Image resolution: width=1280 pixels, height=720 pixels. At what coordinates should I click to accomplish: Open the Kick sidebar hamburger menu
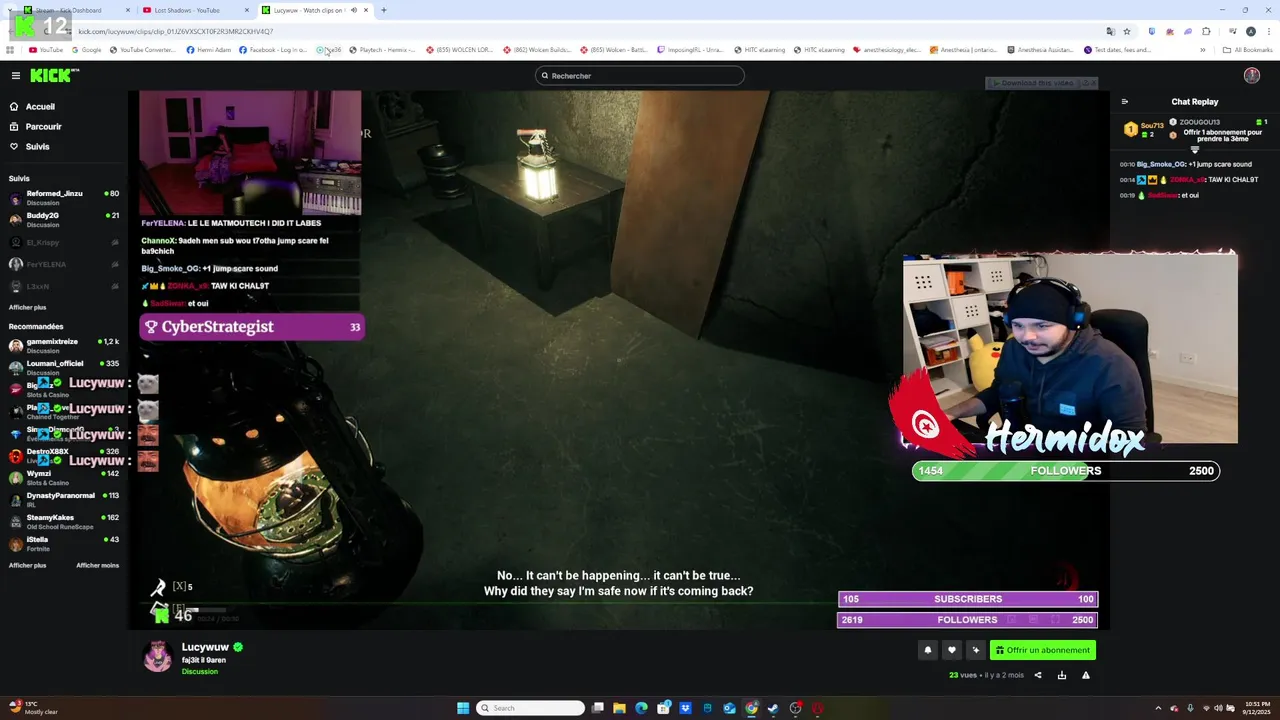coord(15,75)
